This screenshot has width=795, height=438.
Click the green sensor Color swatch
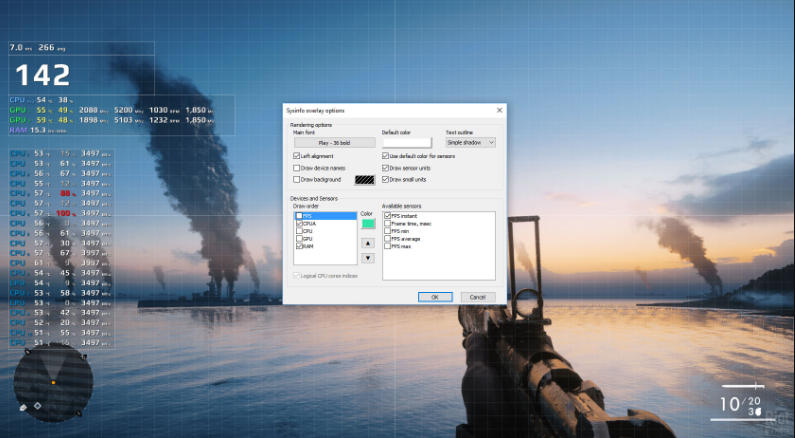[x=366, y=223]
